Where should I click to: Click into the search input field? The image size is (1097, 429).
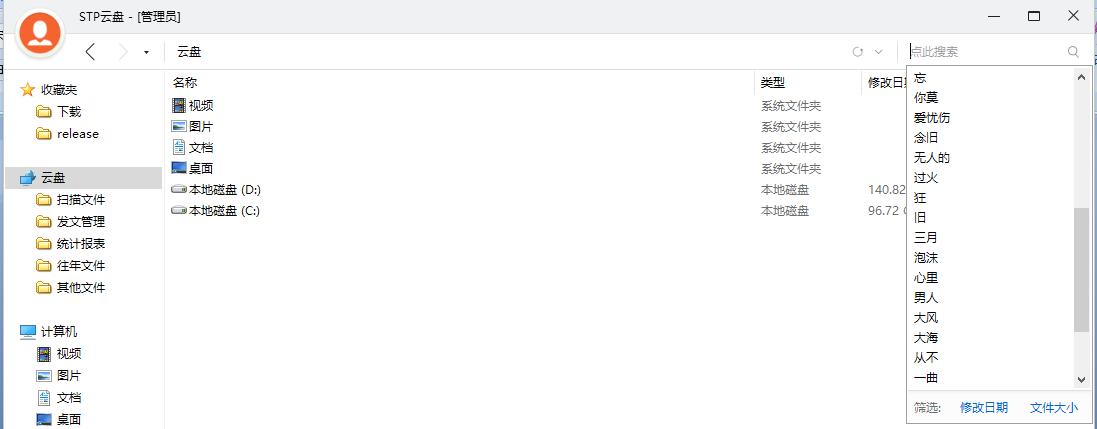[986, 52]
